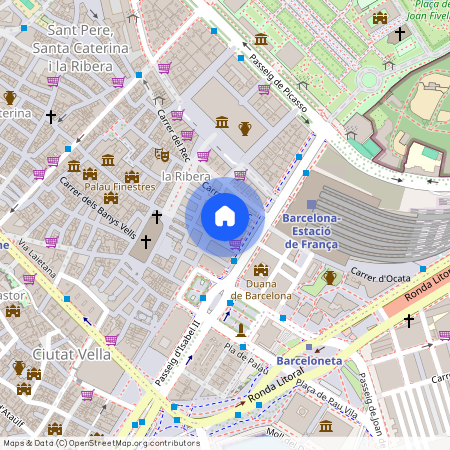Select the Passeig de Picasso street name
Screen dimensions: 450x450
[278, 83]
